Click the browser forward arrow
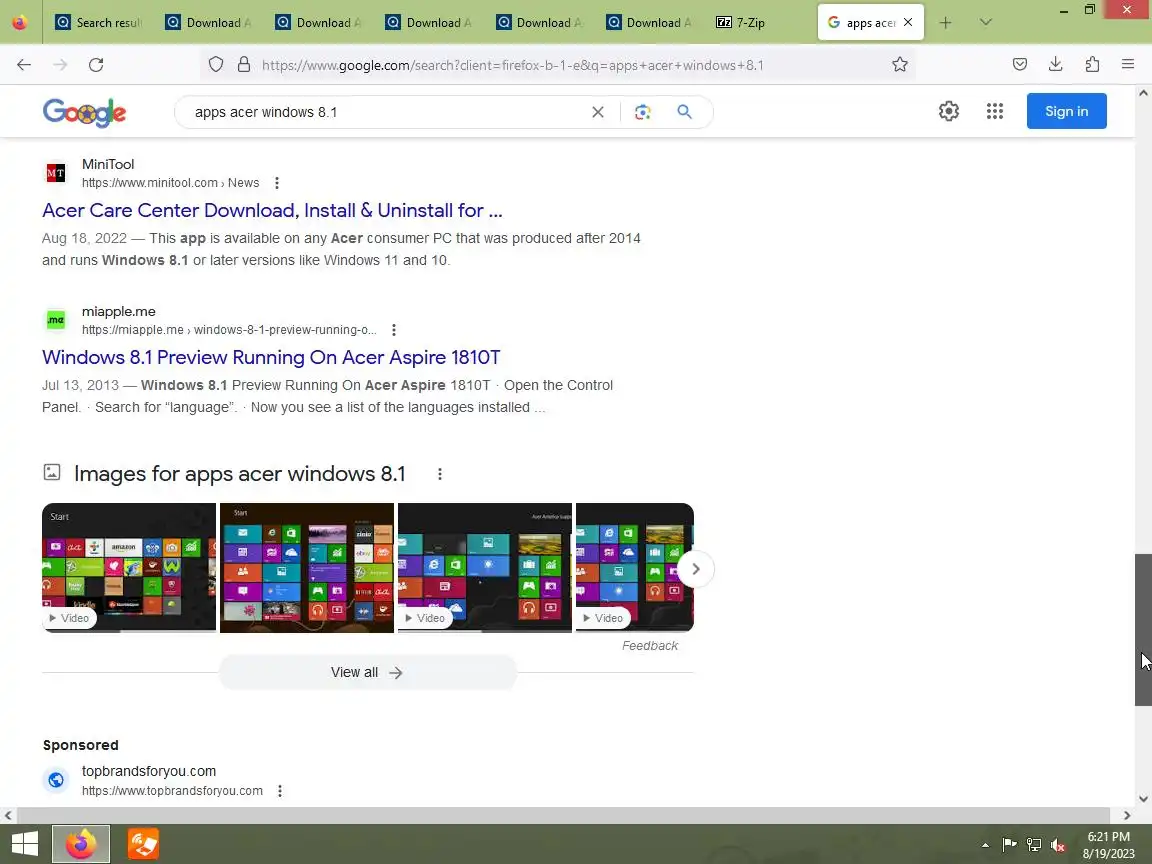Screen dimensions: 1152x864 point(60,65)
